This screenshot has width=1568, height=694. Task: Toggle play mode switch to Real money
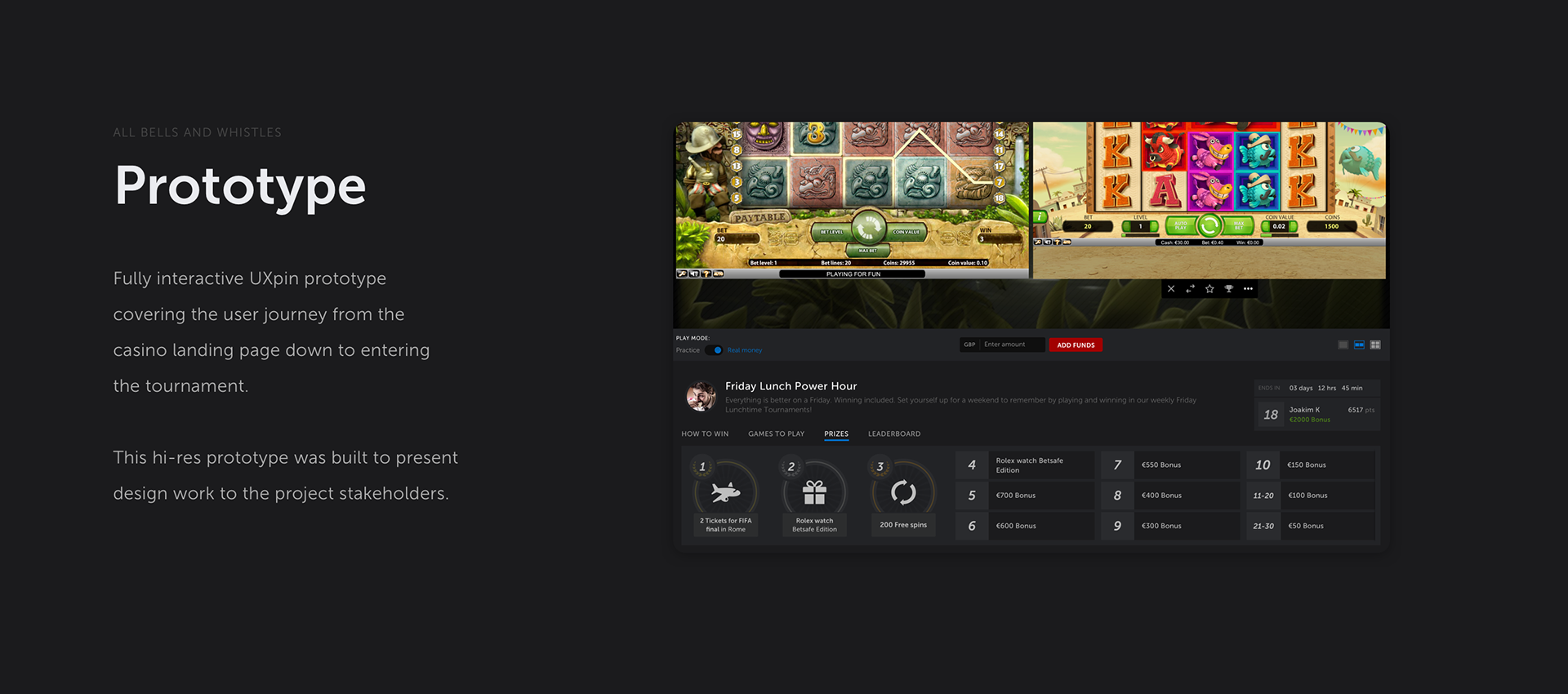[714, 350]
